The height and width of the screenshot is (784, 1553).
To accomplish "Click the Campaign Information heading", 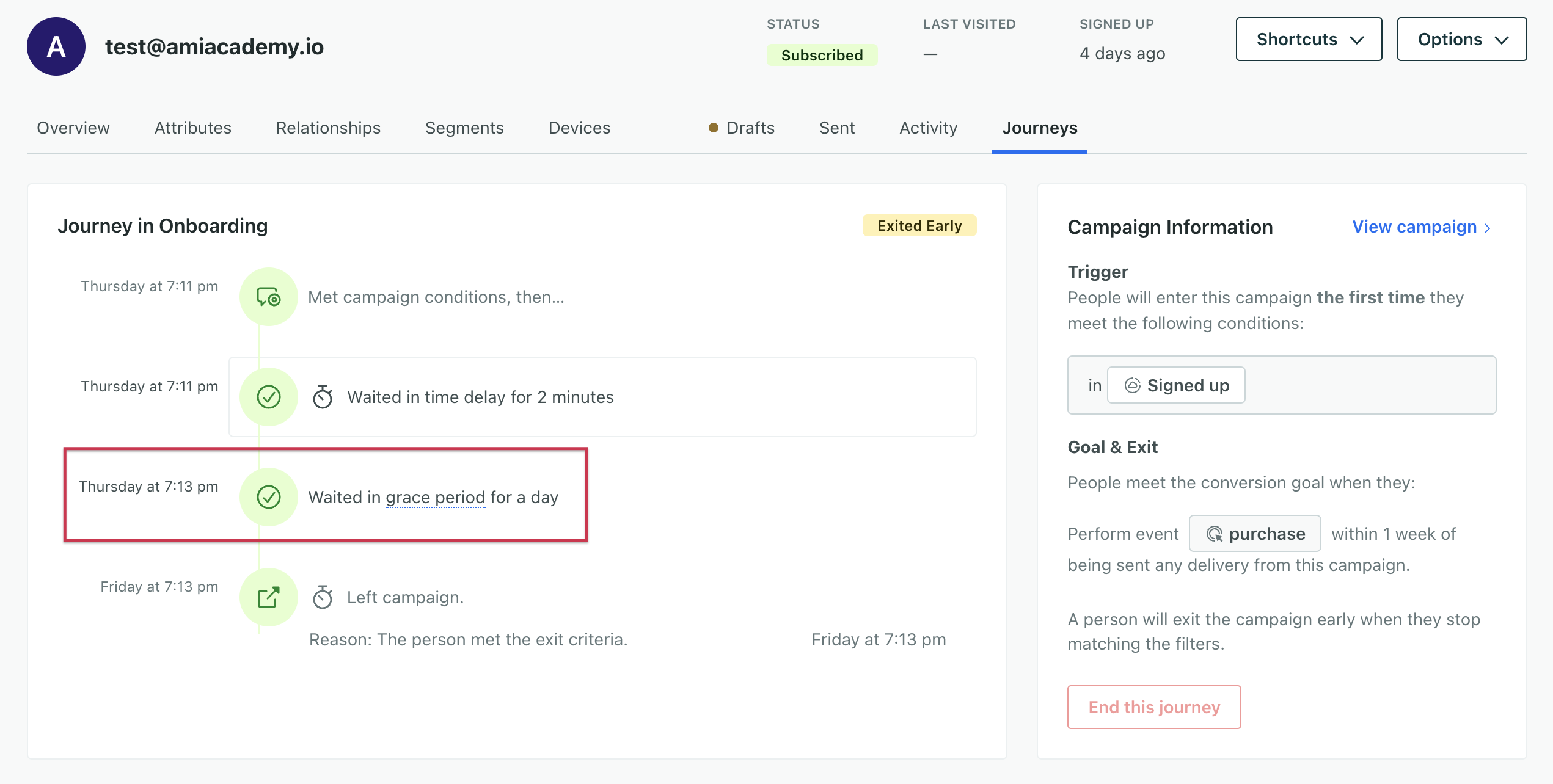I will point(1170,227).
